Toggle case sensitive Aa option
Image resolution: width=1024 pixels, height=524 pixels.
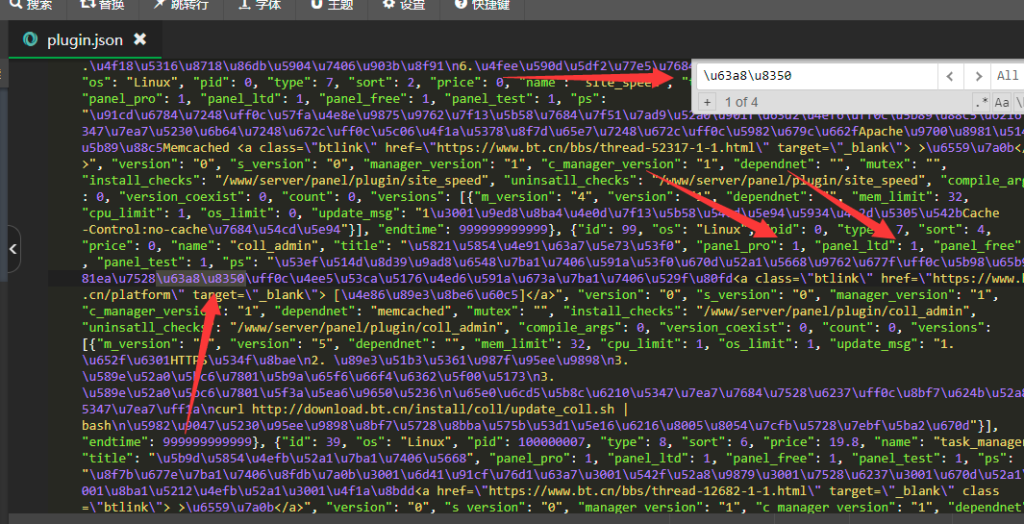(1001, 102)
